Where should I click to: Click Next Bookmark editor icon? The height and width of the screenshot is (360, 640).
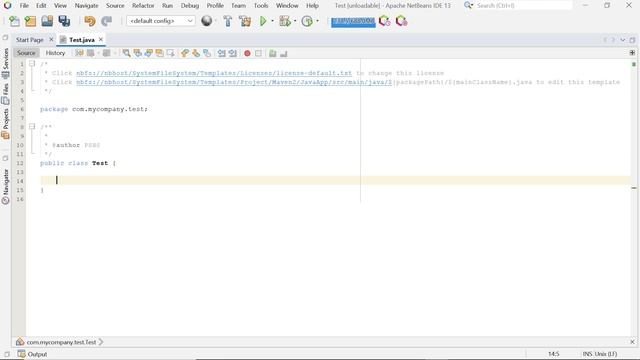pyautogui.click(x=196, y=53)
